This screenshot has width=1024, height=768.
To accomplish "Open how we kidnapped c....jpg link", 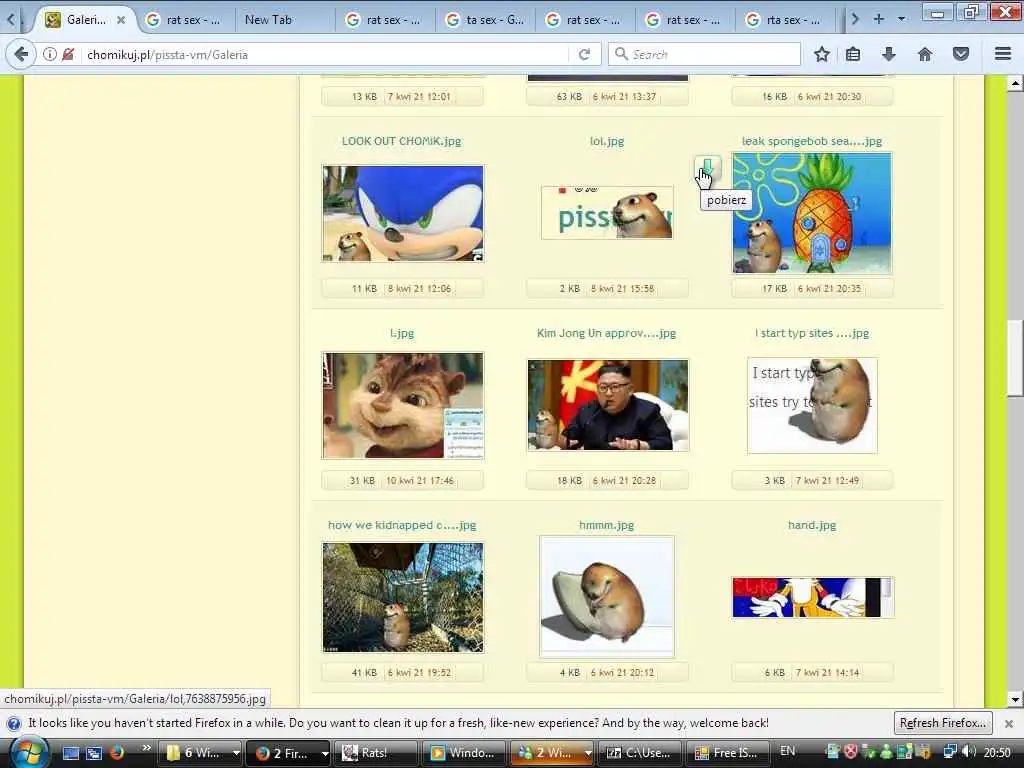I will pos(402,525).
